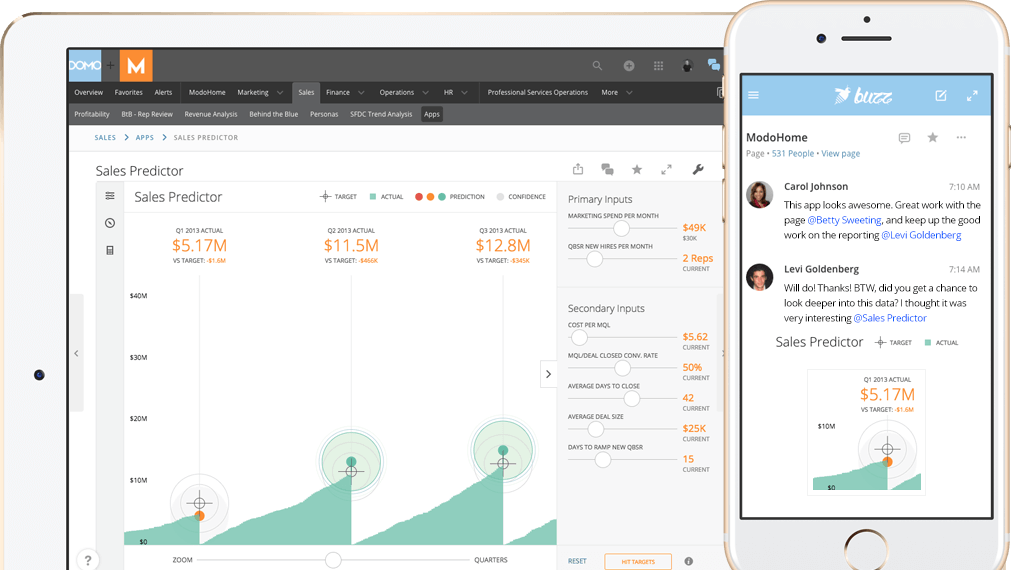Toggle the Target legend in tablet chart
This screenshot has height=570, width=1011.
coord(339,197)
